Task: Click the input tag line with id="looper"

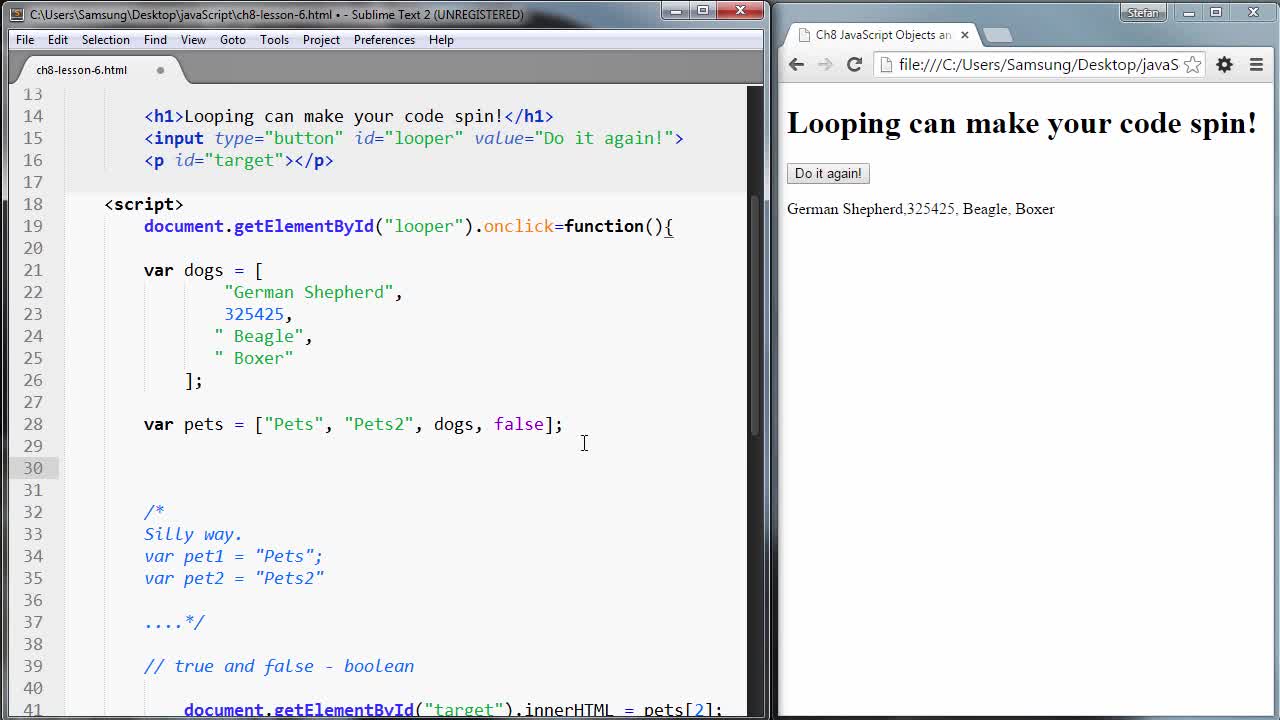Action: pyautogui.click(x=414, y=138)
